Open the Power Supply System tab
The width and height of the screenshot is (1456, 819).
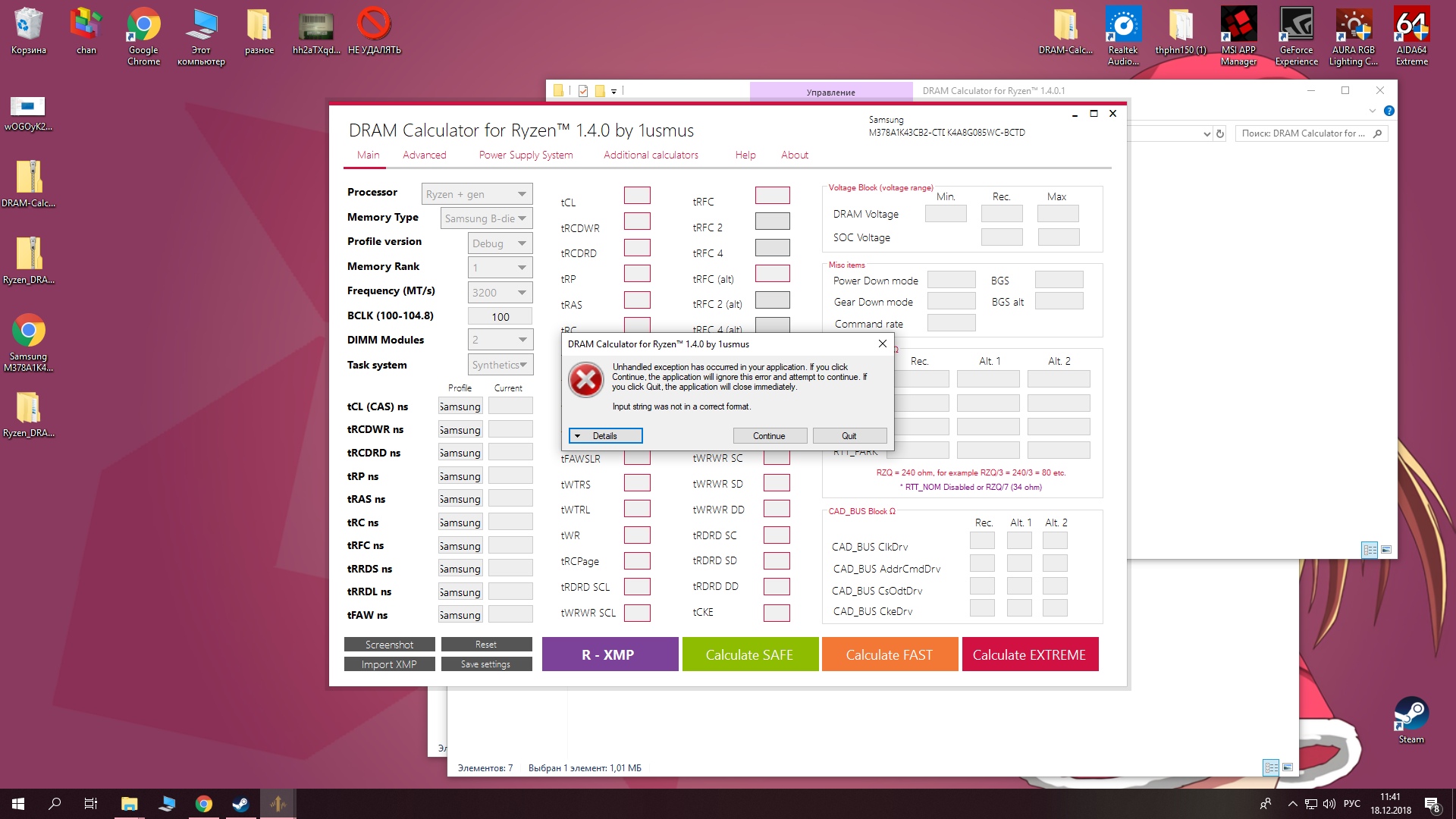click(526, 155)
